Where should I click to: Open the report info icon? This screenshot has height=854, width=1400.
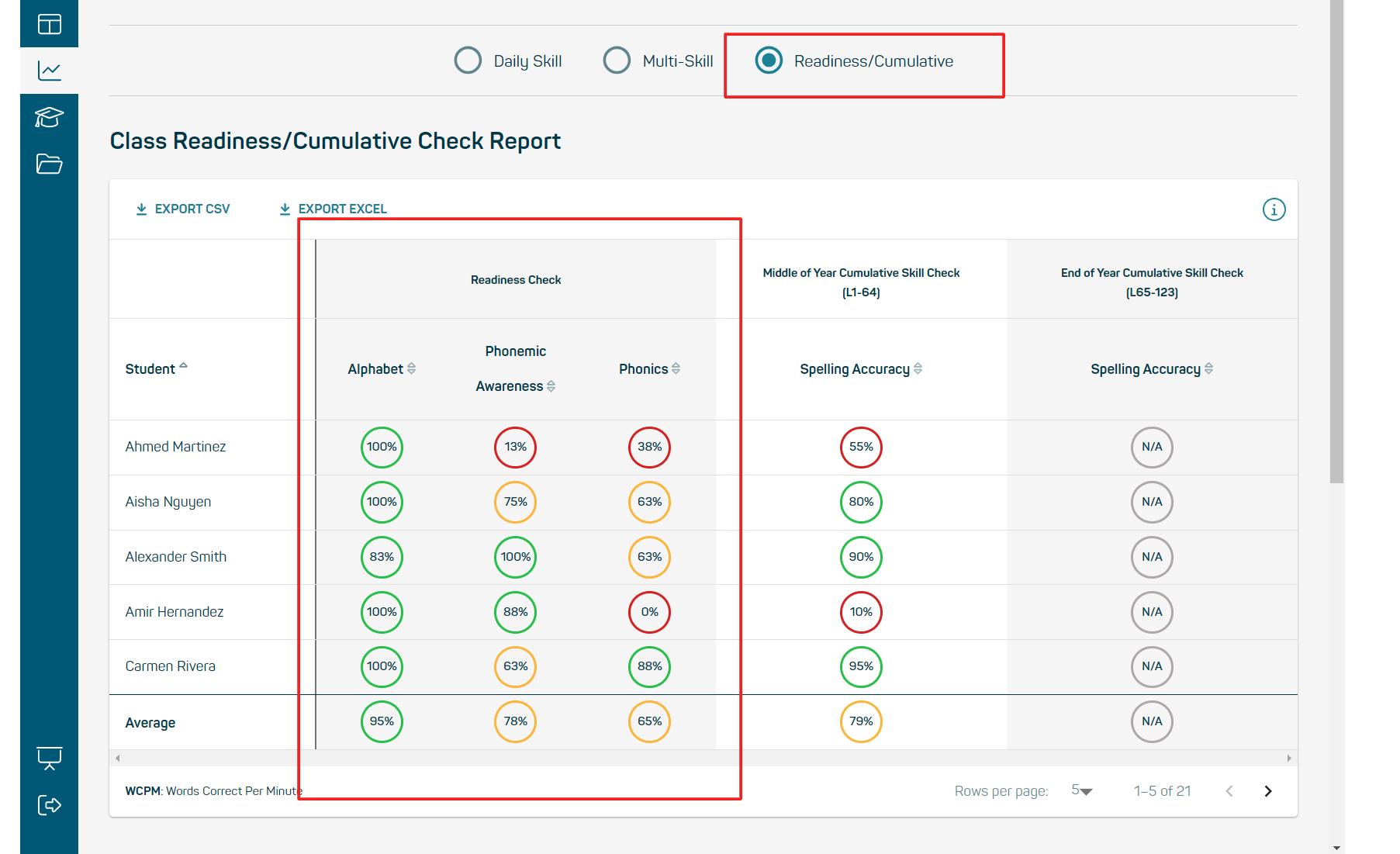(1274, 209)
